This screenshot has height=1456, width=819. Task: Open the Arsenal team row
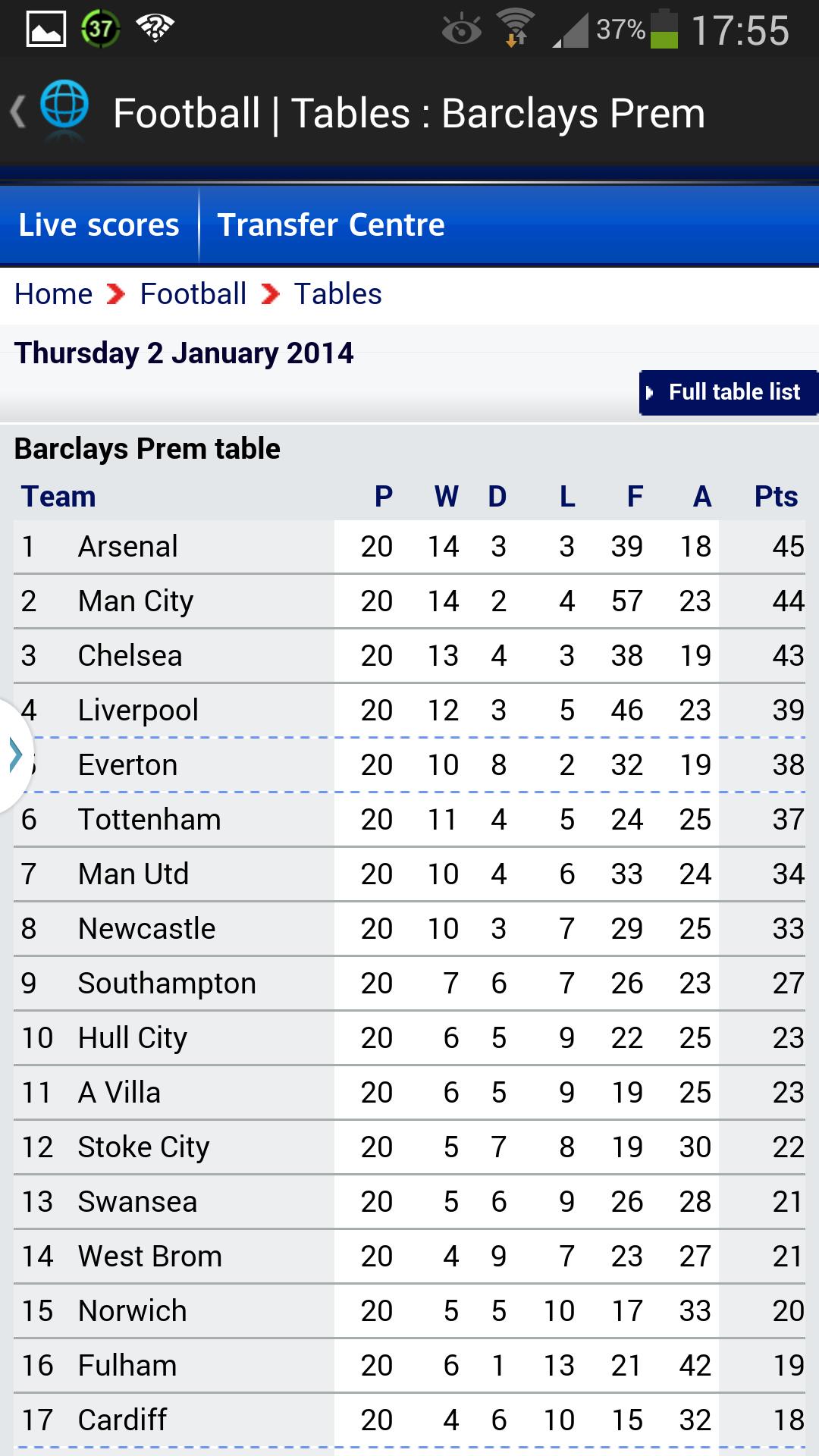click(x=409, y=547)
